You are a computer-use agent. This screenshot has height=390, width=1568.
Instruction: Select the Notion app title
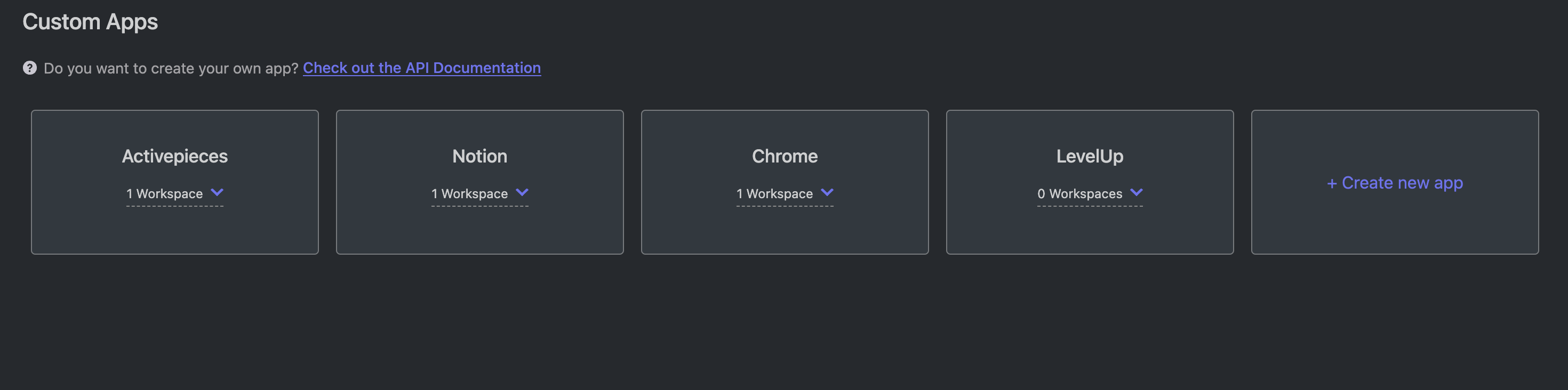(x=479, y=156)
